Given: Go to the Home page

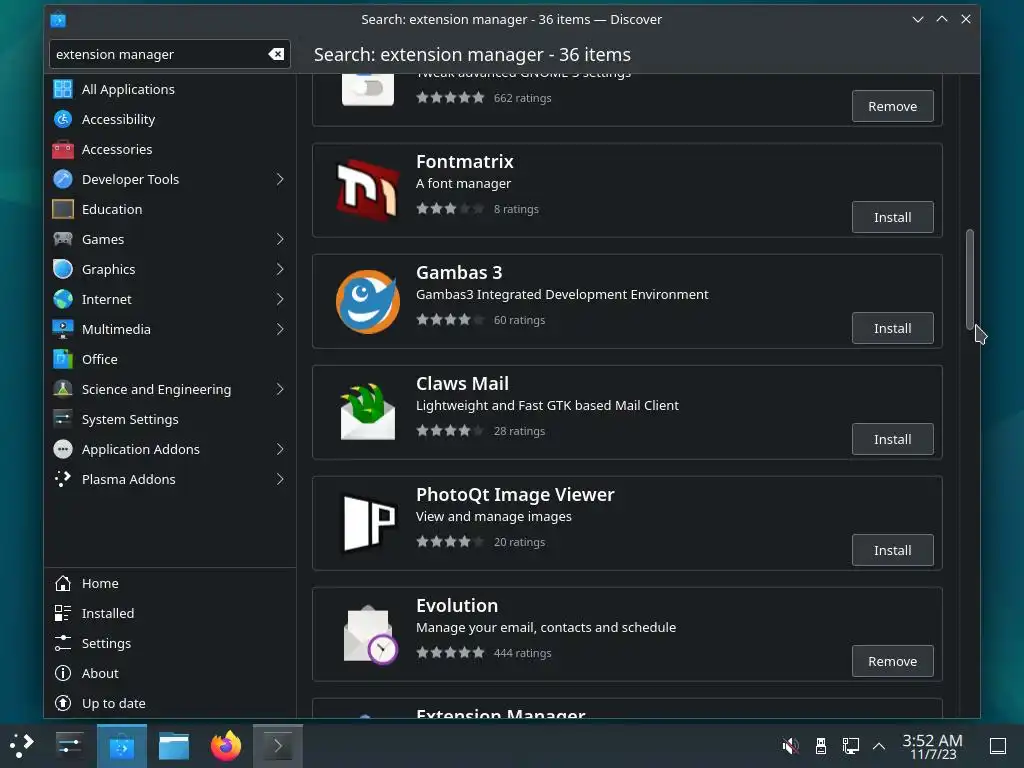Looking at the screenshot, I should pyautogui.click(x=170, y=583).
